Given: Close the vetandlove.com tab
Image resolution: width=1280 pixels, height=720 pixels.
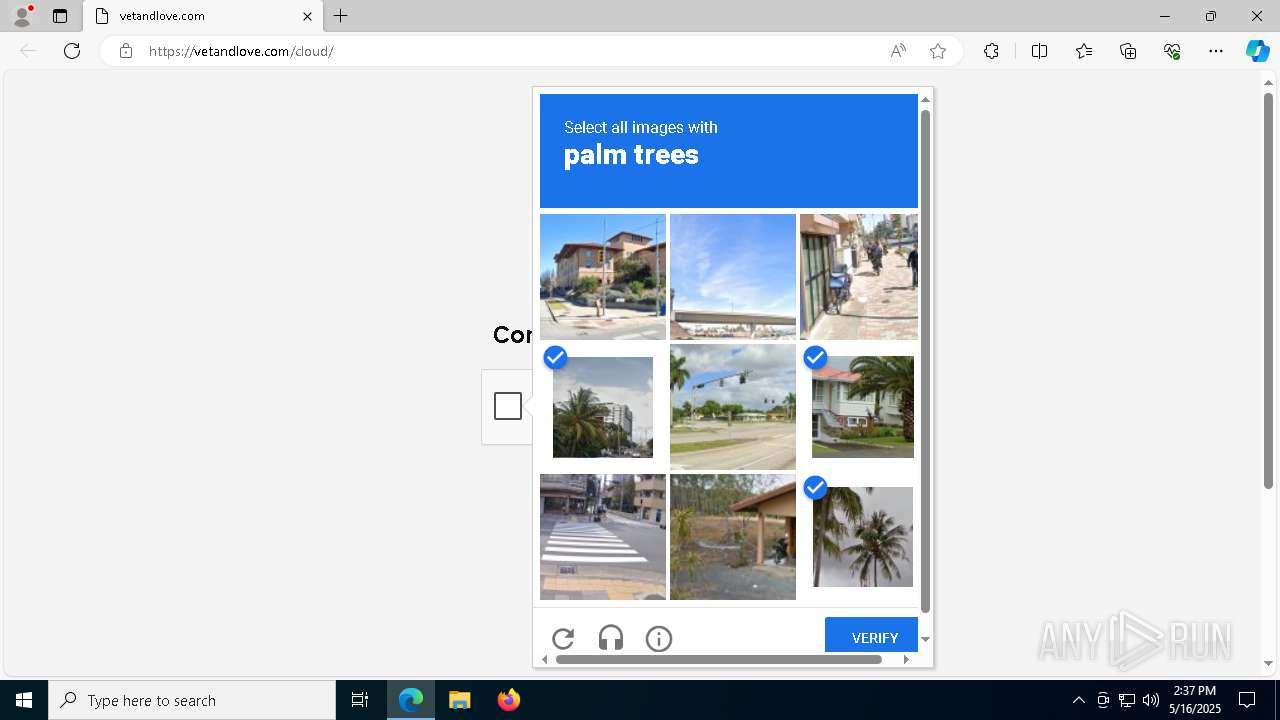Looking at the screenshot, I should (x=307, y=16).
